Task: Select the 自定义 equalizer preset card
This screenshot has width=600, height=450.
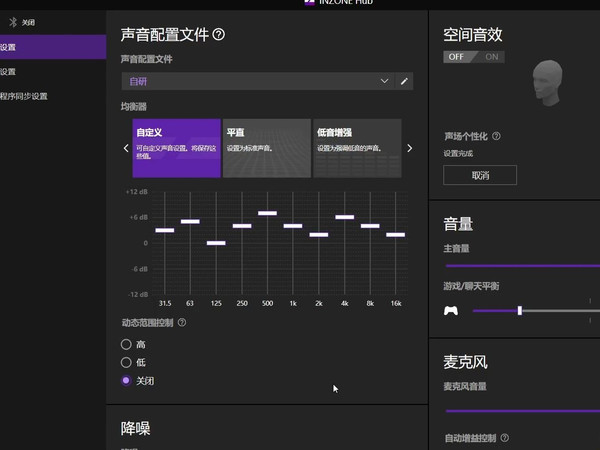Action: (176, 148)
